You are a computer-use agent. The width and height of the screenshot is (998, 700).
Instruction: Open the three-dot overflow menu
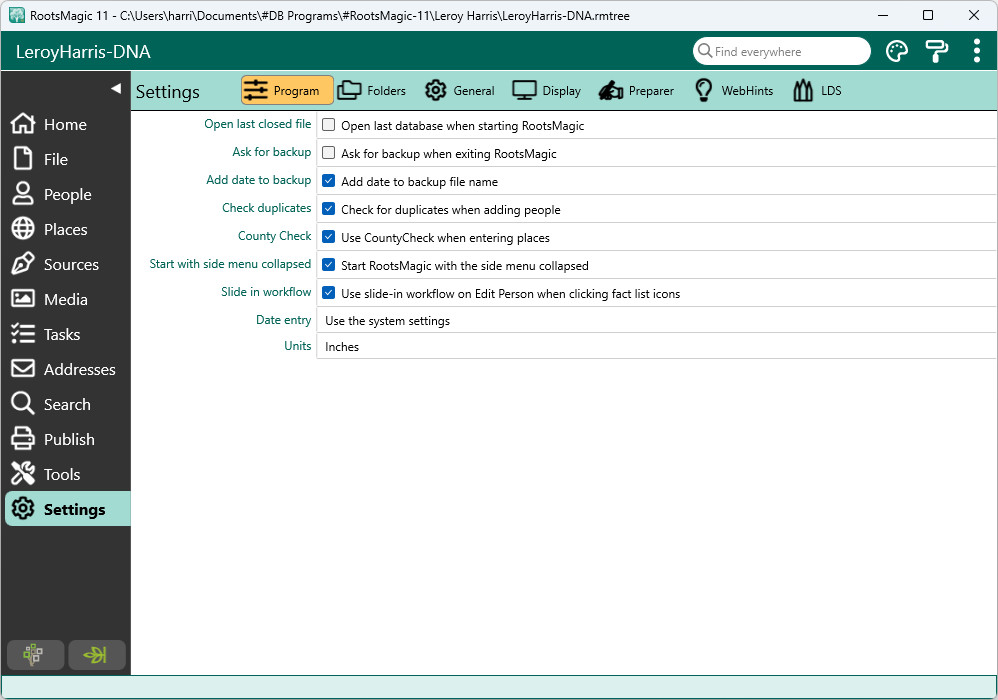pyautogui.click(x=976, y=51)
